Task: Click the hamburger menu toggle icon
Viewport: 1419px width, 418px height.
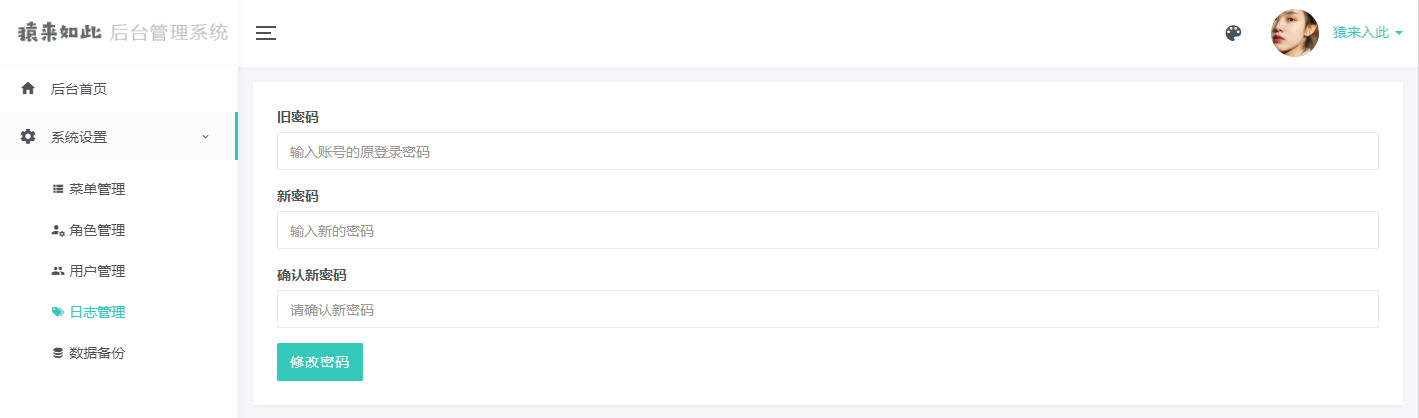Action: pos(266,33)
